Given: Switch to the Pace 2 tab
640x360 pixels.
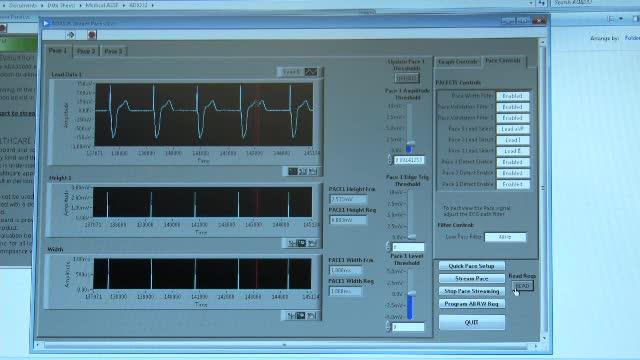Looking at the screenshot, I should [x=86, y=51].
